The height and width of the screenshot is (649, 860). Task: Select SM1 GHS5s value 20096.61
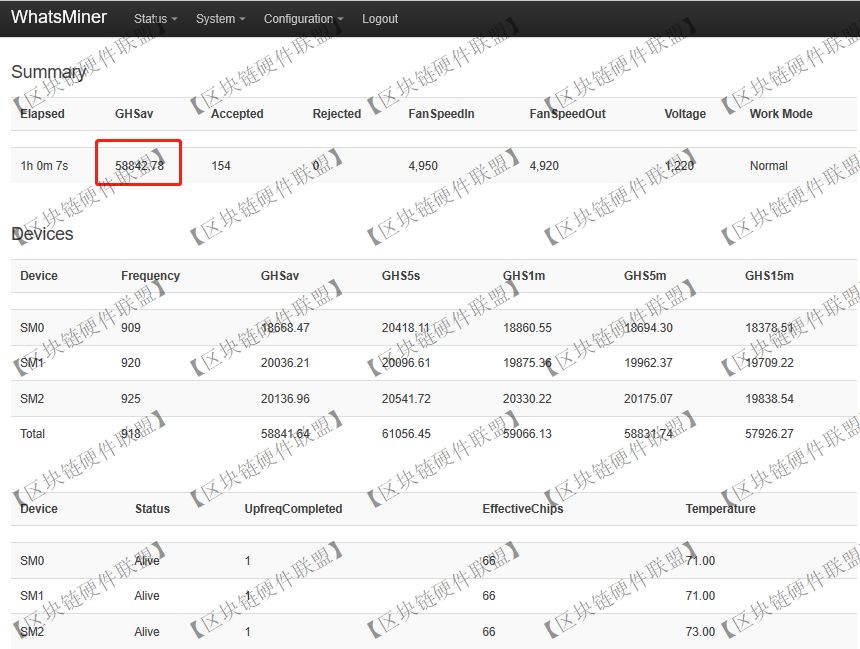coord(406,363)
